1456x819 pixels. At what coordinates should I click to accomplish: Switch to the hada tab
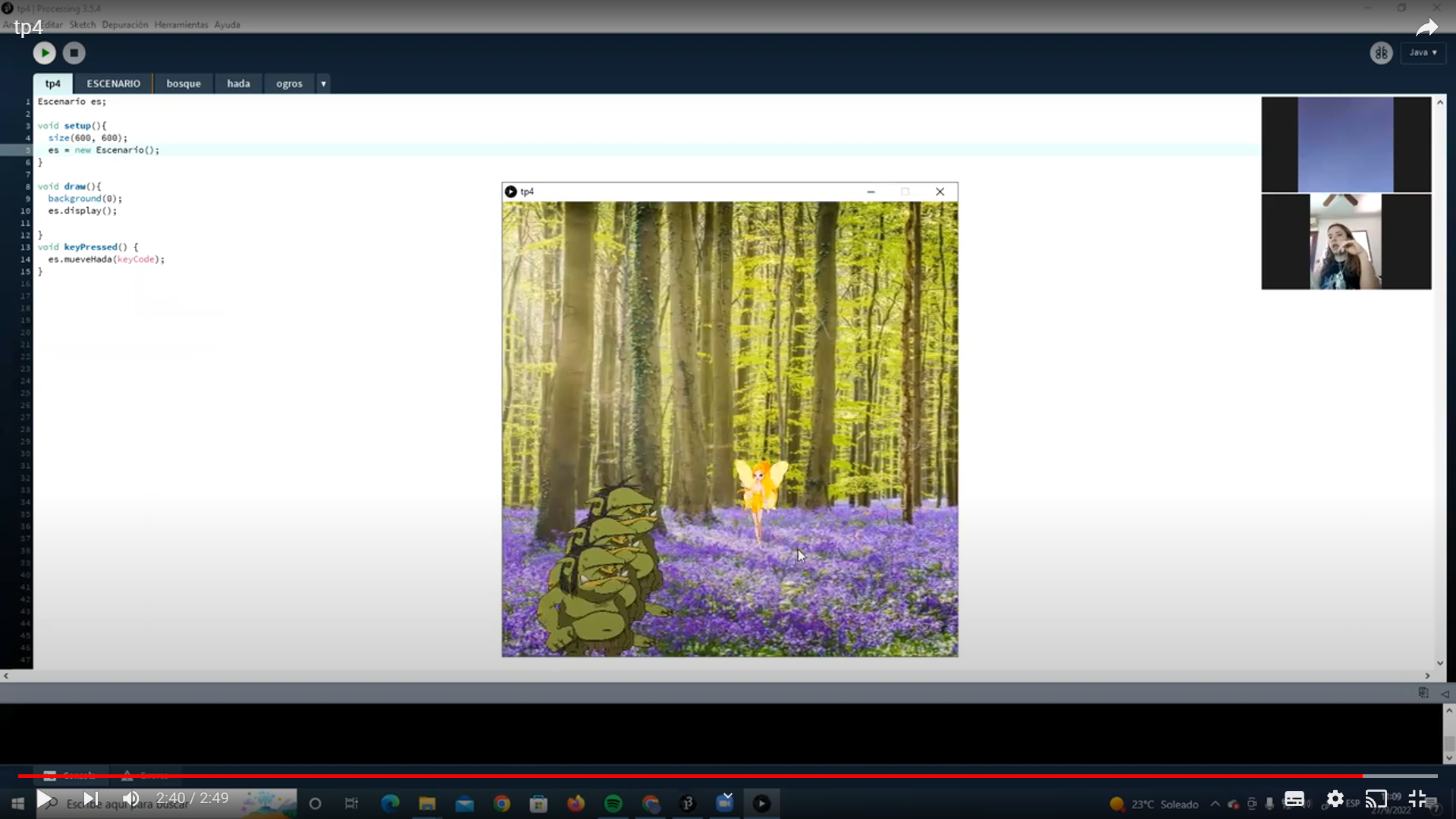point(238,83)
